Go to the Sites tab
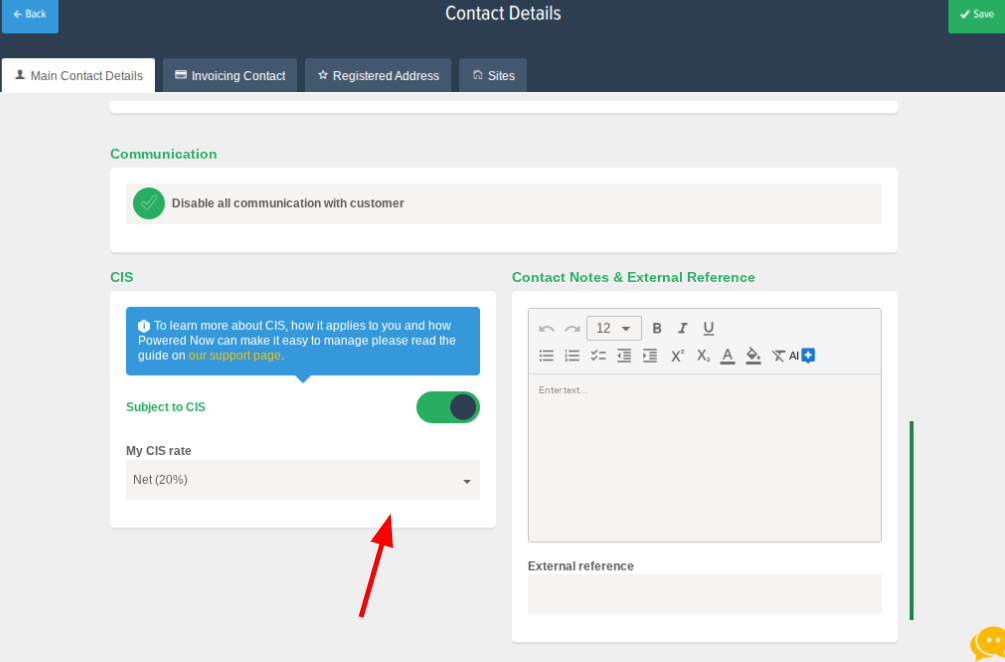 (x=493, y=76)
